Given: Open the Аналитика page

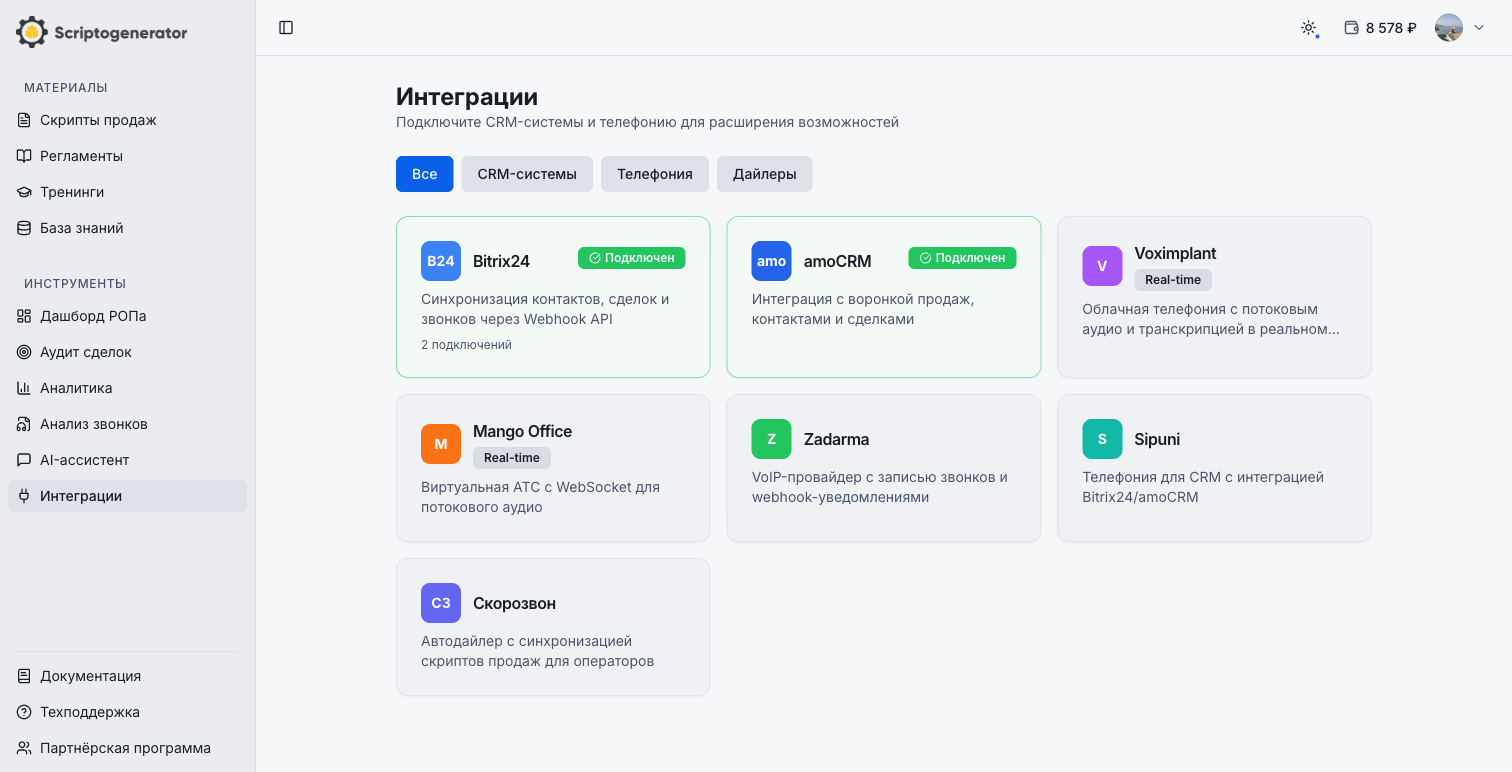Looking at the screenshot, I should click(x=127, y=388).
